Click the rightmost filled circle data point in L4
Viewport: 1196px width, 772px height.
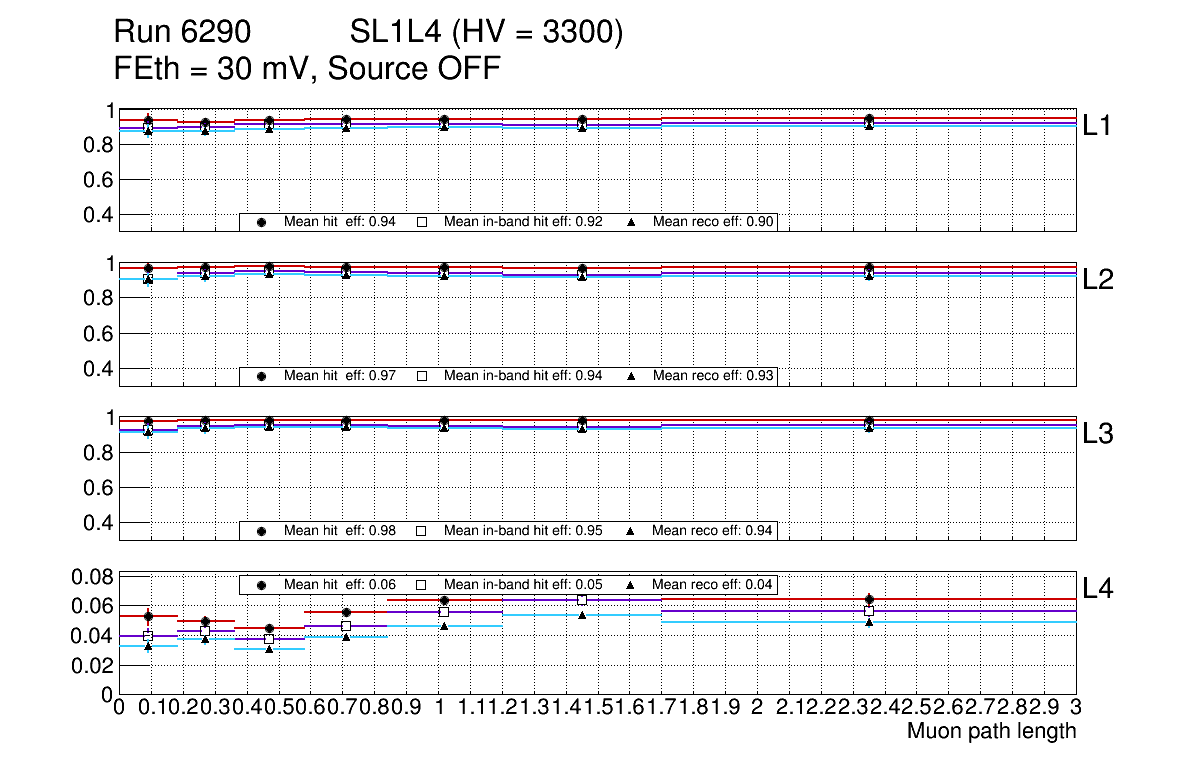869,599
